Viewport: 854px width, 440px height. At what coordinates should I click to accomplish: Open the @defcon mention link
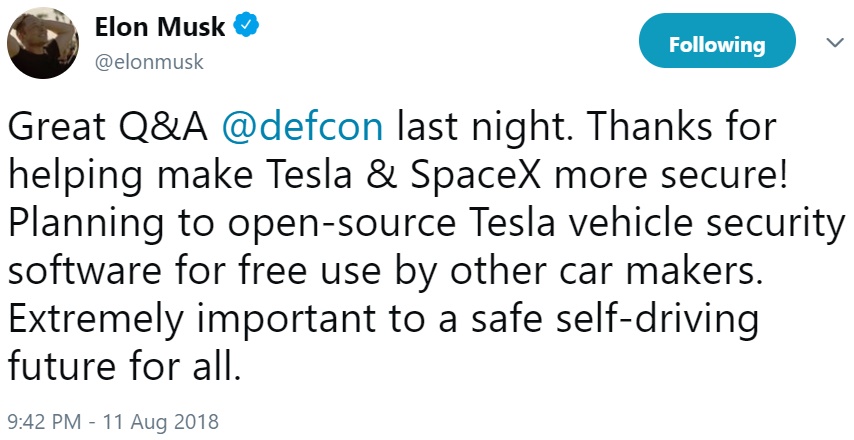[x=303, y=126]
